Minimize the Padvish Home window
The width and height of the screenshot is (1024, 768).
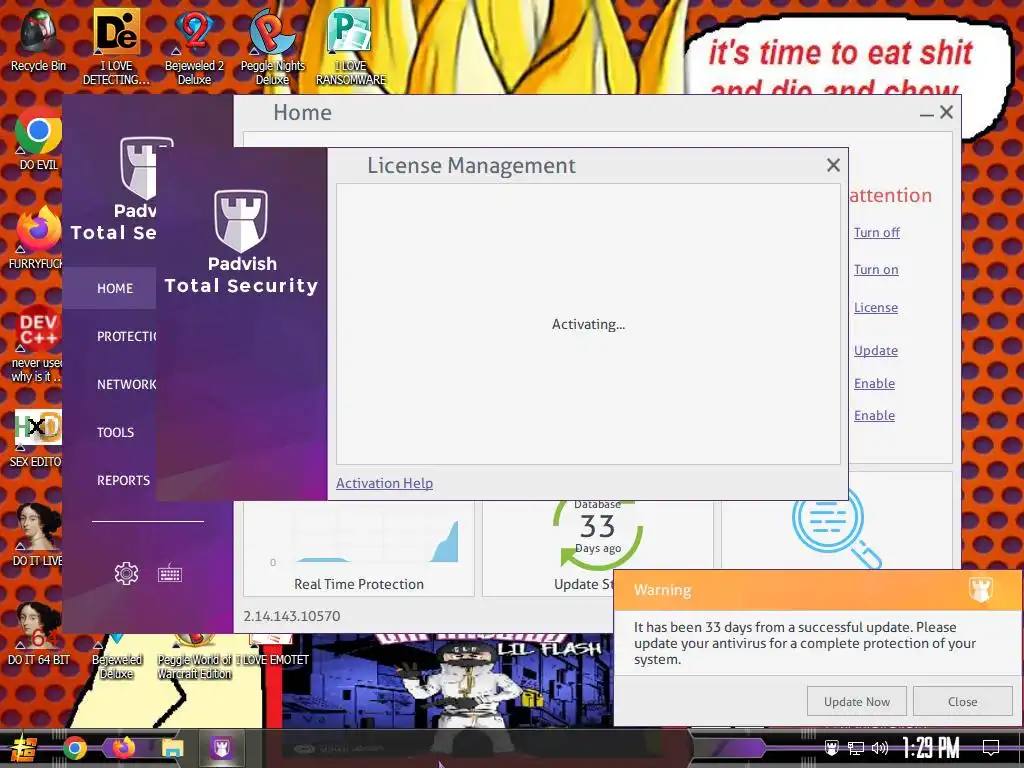926,114
